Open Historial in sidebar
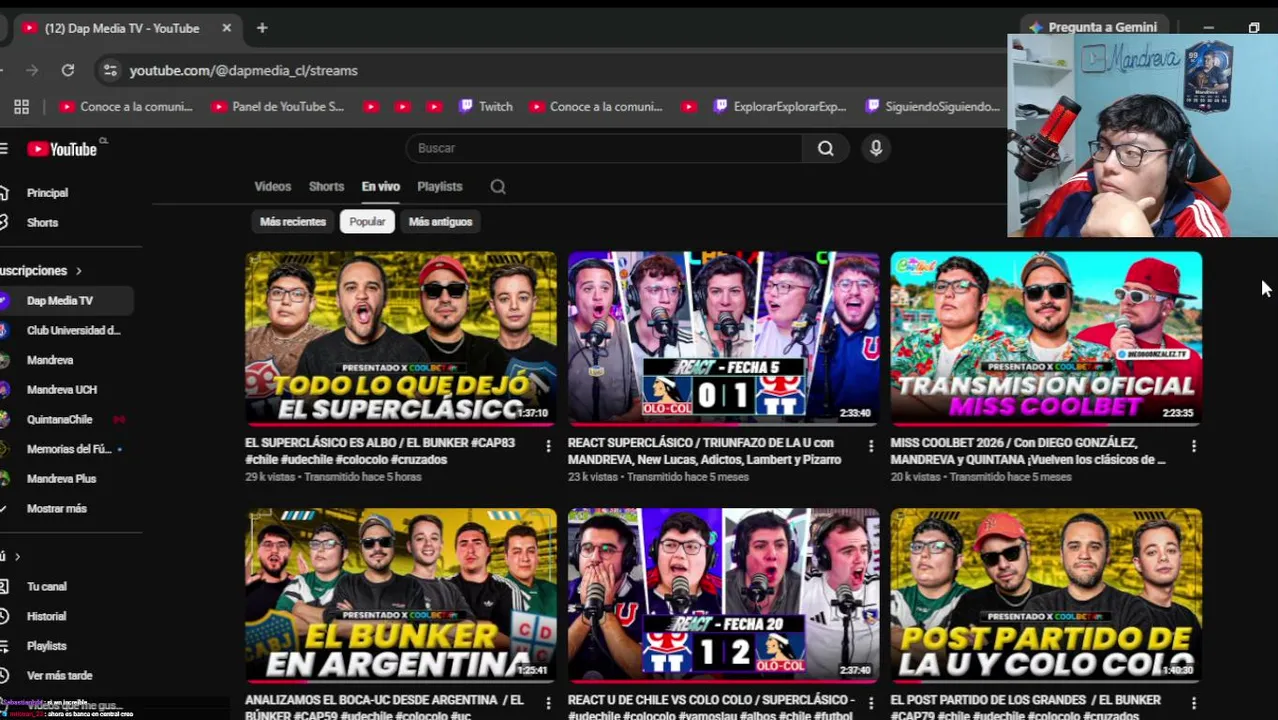The width and height of the screenshot is (1278, 720). click(46, 617)
